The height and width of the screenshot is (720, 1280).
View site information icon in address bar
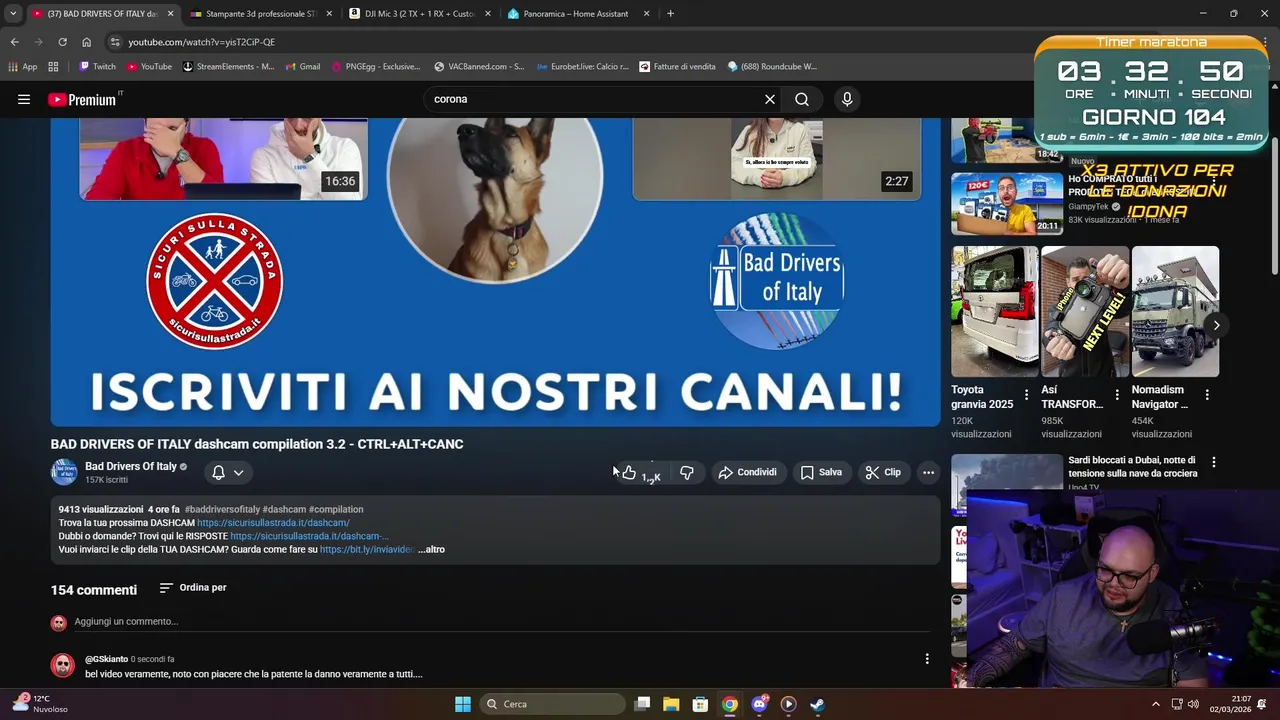click(x=115, y=42)
